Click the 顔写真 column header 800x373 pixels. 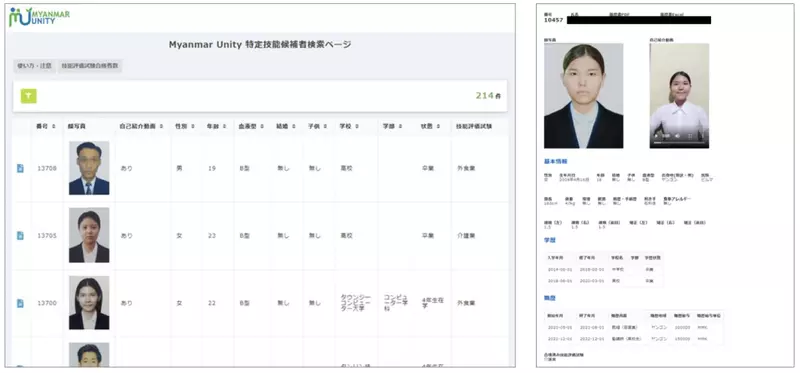76,126
